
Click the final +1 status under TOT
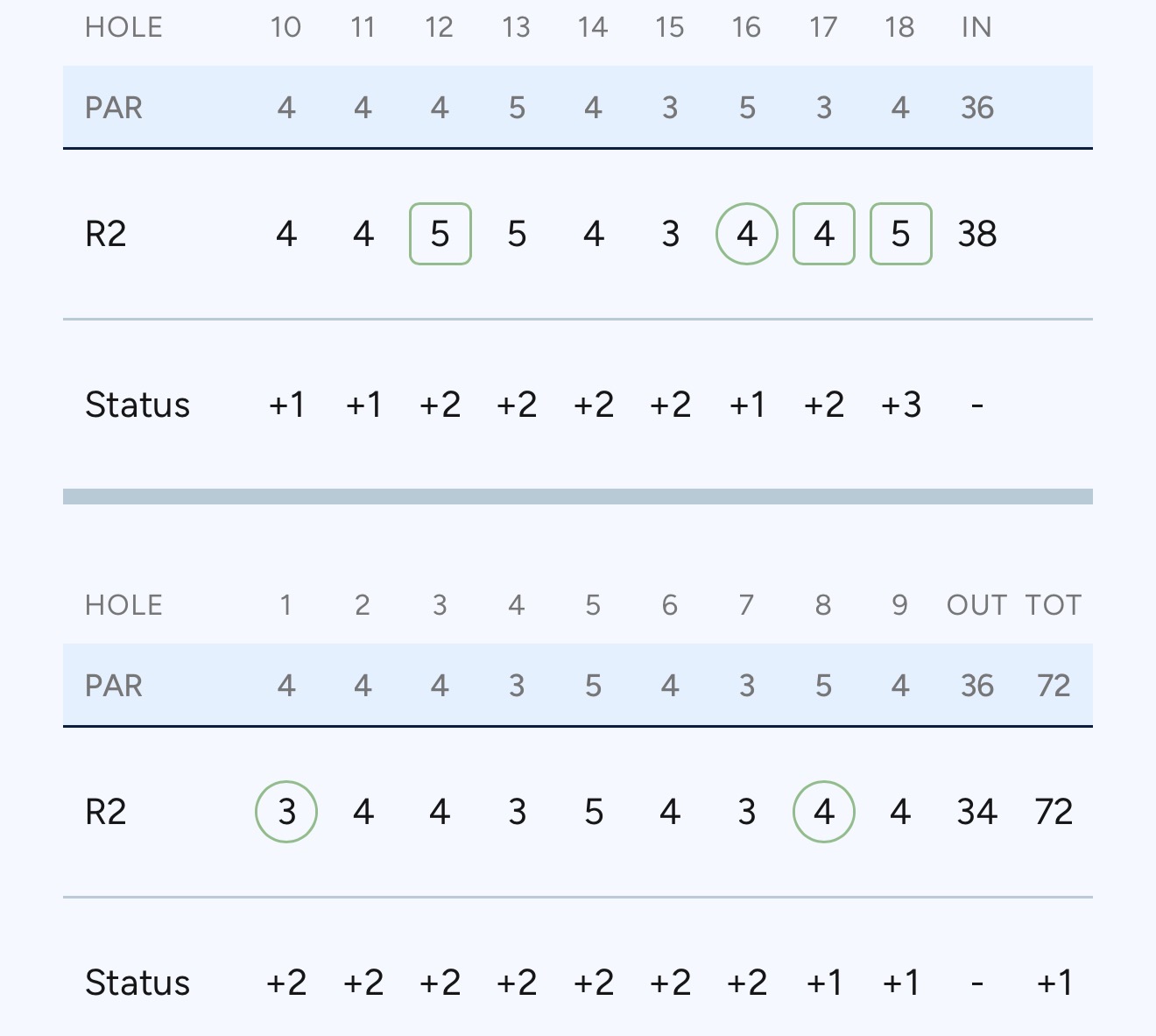tap(1054, 983)
